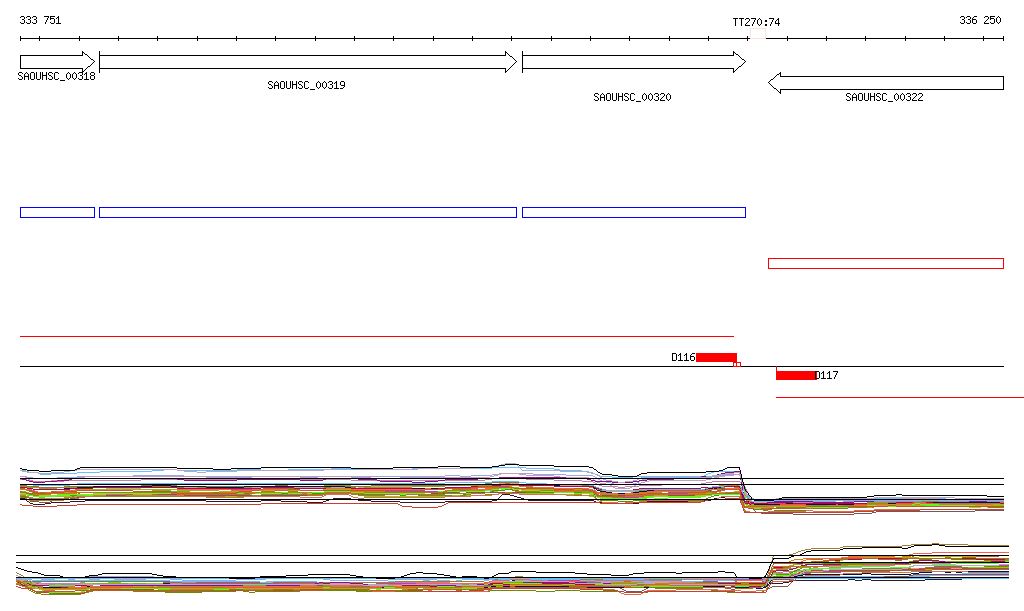
Task: Click end coordinate 336 250
Action: (x=980, y=20)
